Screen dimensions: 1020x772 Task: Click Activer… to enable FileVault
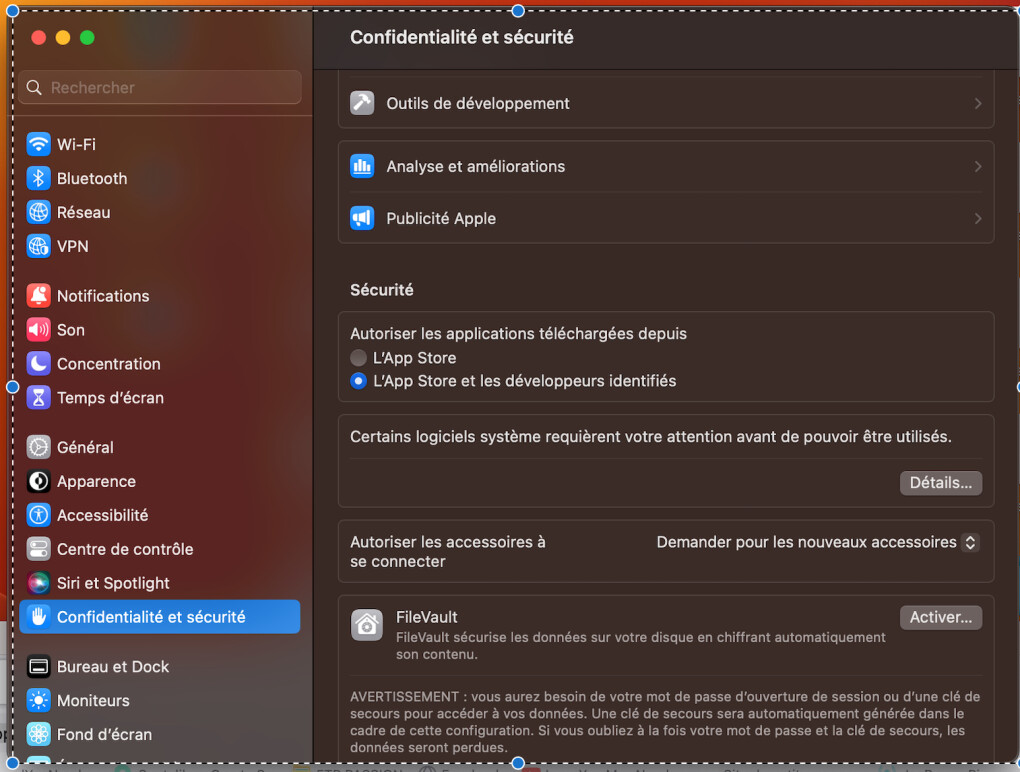(941, 617)
